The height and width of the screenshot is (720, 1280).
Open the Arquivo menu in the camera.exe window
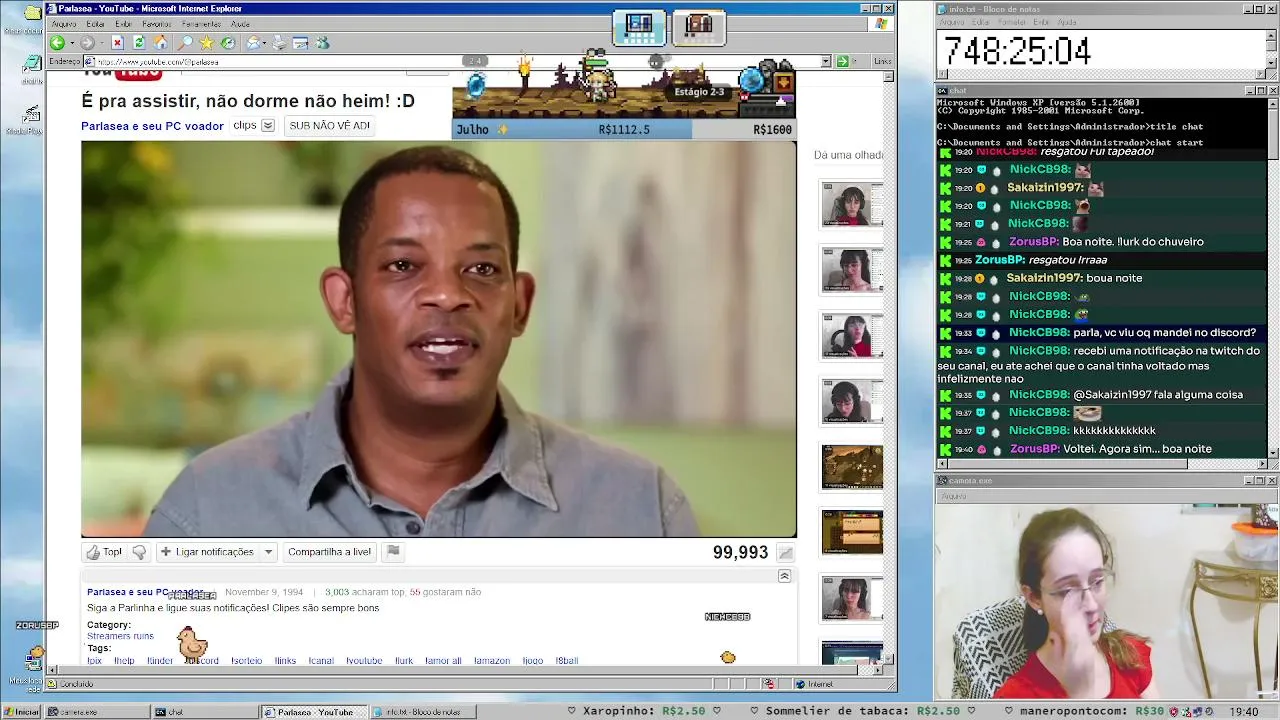[x=953, y=496]
